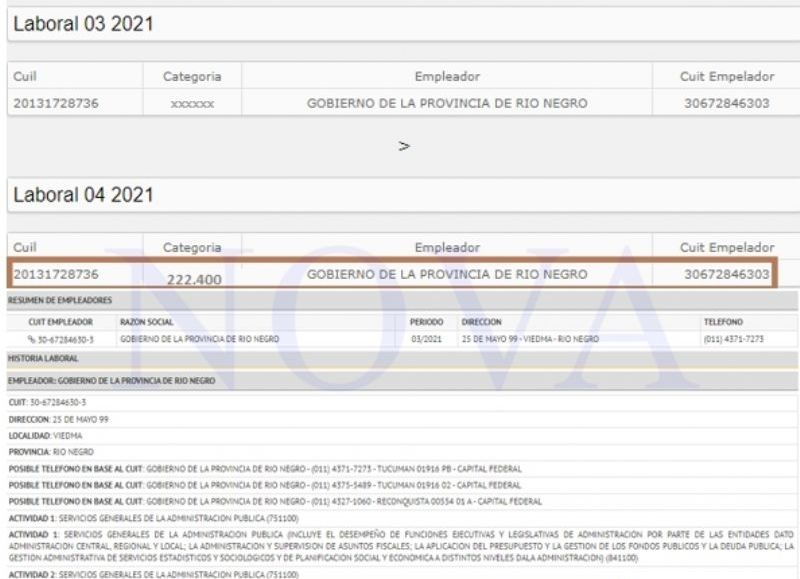The image size is (800, 579).
Task: Select the PROVINCIA: RIO NEGRO line
Action: (x=51, y=452)
